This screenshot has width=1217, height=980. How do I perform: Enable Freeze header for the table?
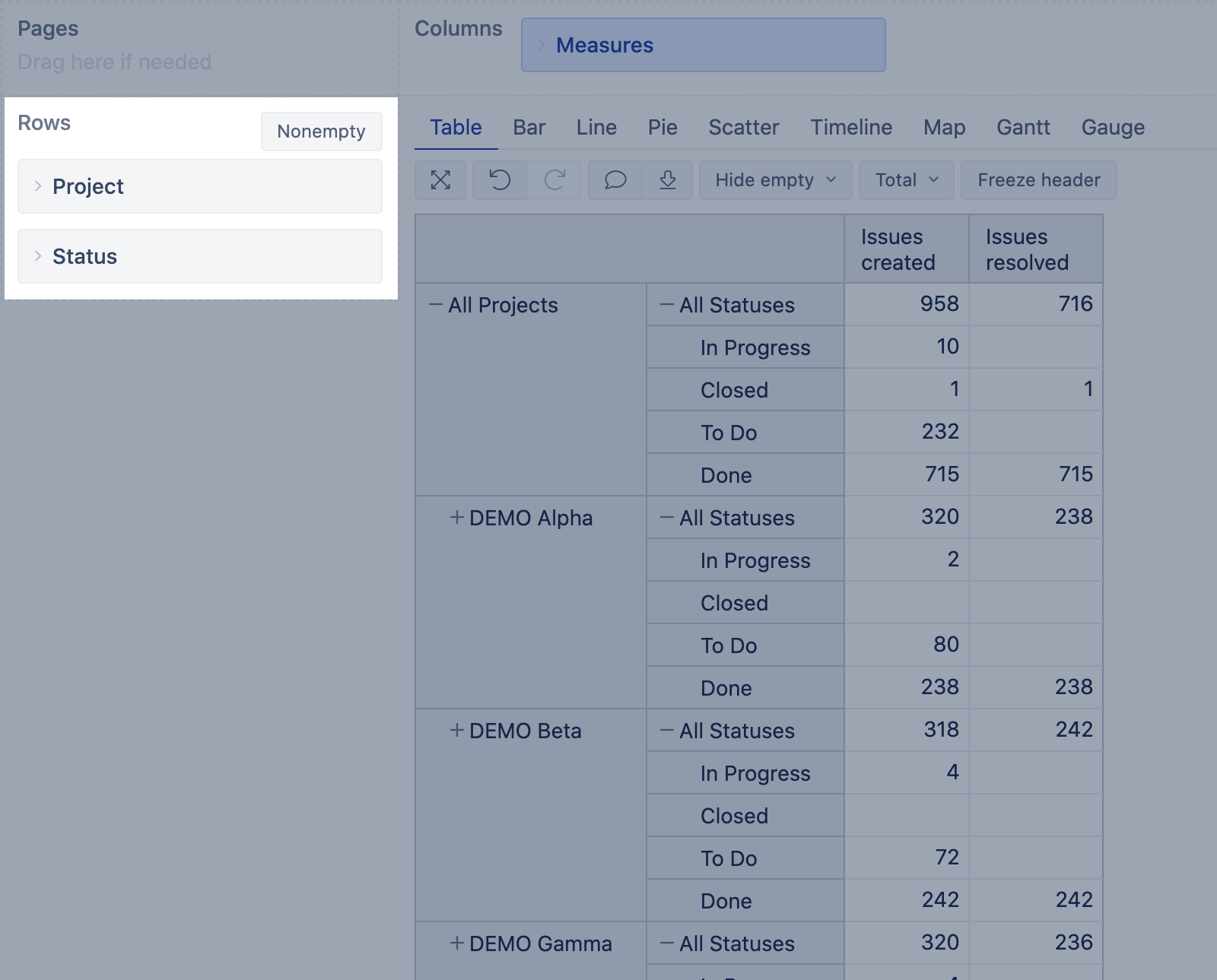[1038, 180]
